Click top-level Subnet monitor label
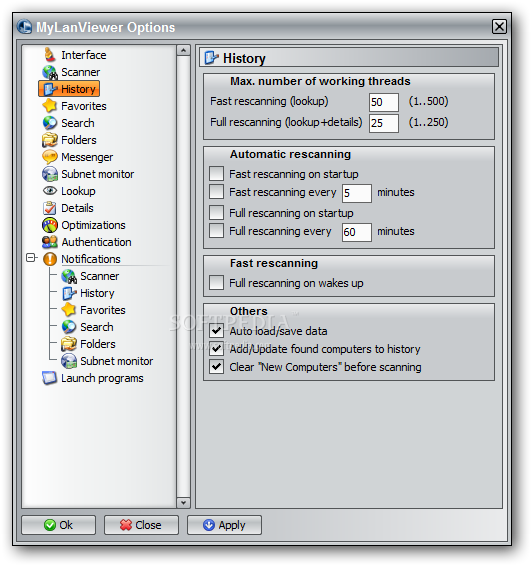Screen dimensions: 532x566 [97, 174]
